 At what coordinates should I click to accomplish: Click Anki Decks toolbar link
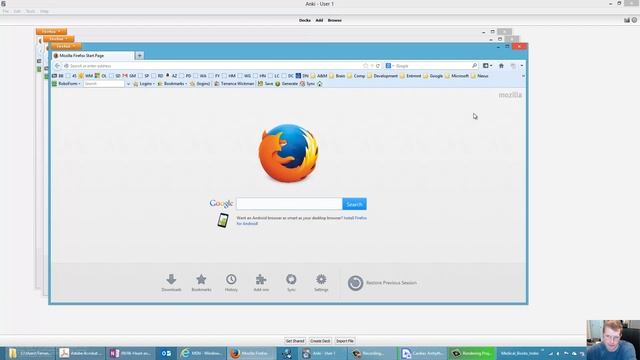tap(304, 20)
